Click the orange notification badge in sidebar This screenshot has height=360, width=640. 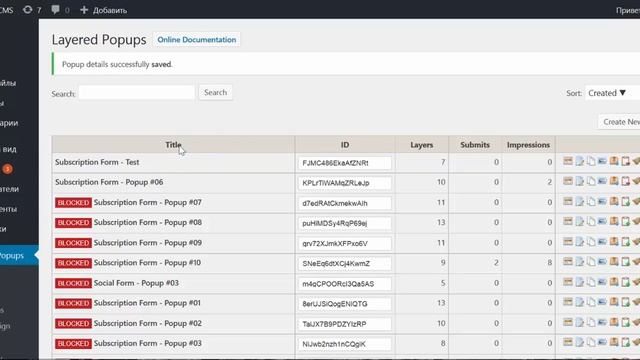click(7, 169)
